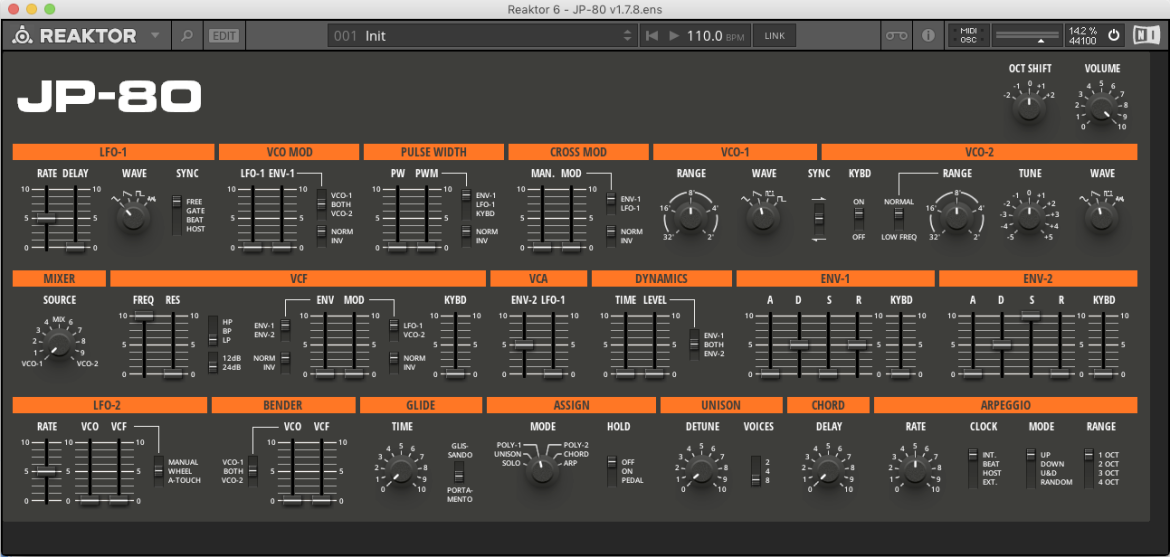The image size is (1170, 557).
Task: Click the LFO-1 RATE slider handle
Action: pos(46,218)
